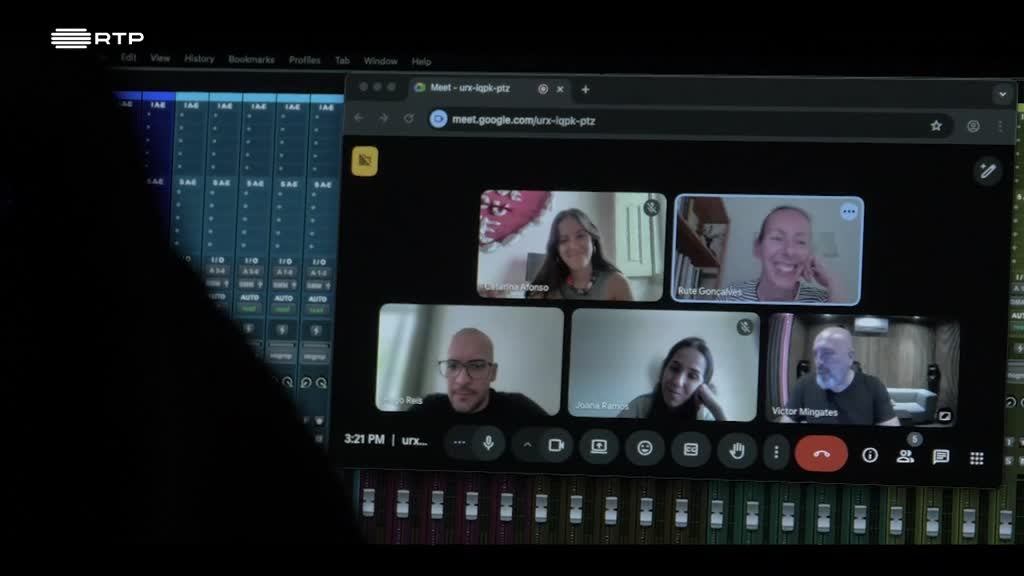Bookmark the page with the star icon
The height and width of the screenshot is (576, 1024).
(x=936, y=124)
